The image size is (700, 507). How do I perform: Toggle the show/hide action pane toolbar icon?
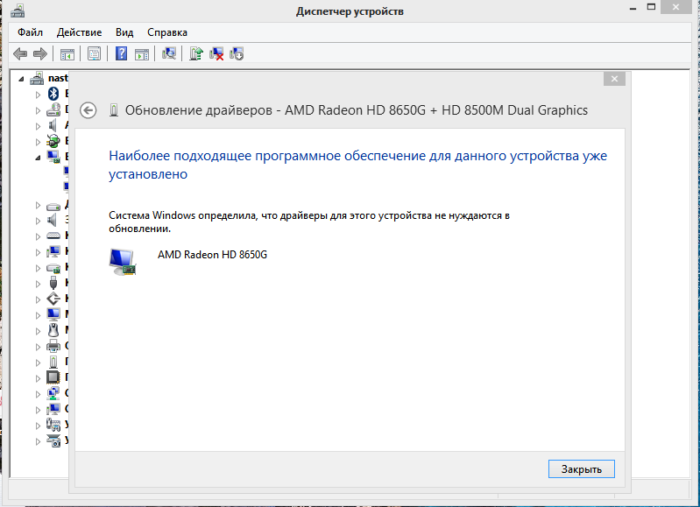142,54
